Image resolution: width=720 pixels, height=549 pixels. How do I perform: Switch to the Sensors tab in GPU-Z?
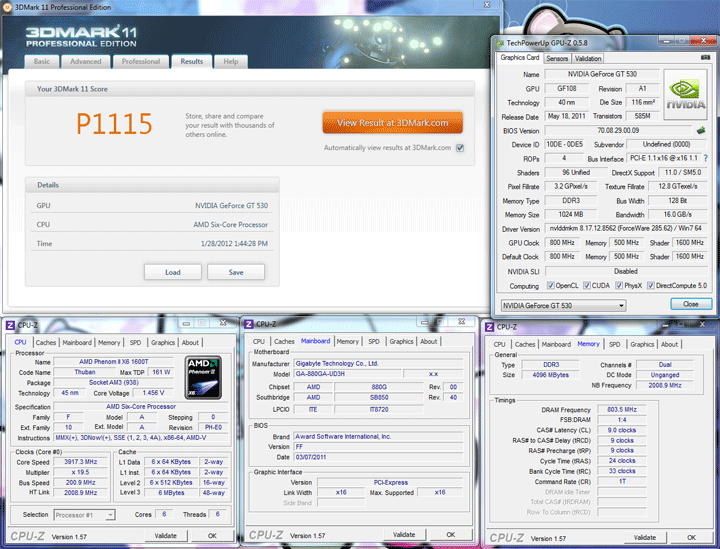point(557,58)
